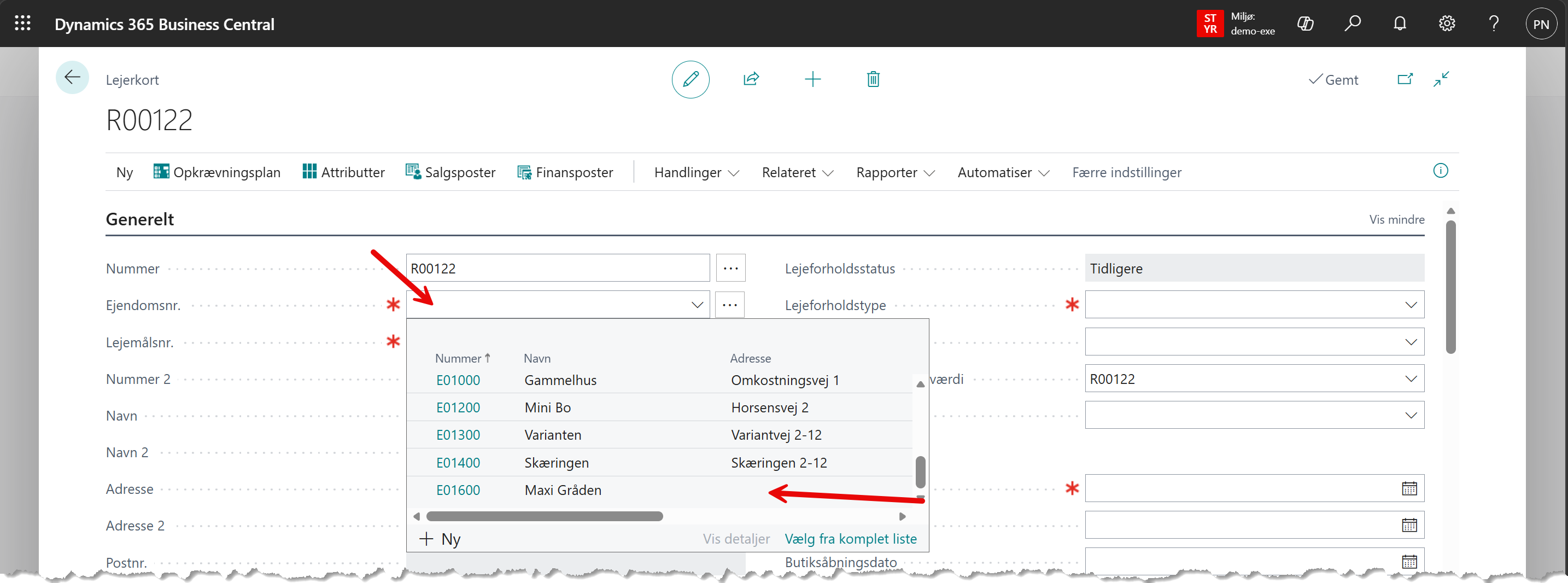
Task: Open the Copilot icon in top bar
Action: click(x=1305, y=24)
